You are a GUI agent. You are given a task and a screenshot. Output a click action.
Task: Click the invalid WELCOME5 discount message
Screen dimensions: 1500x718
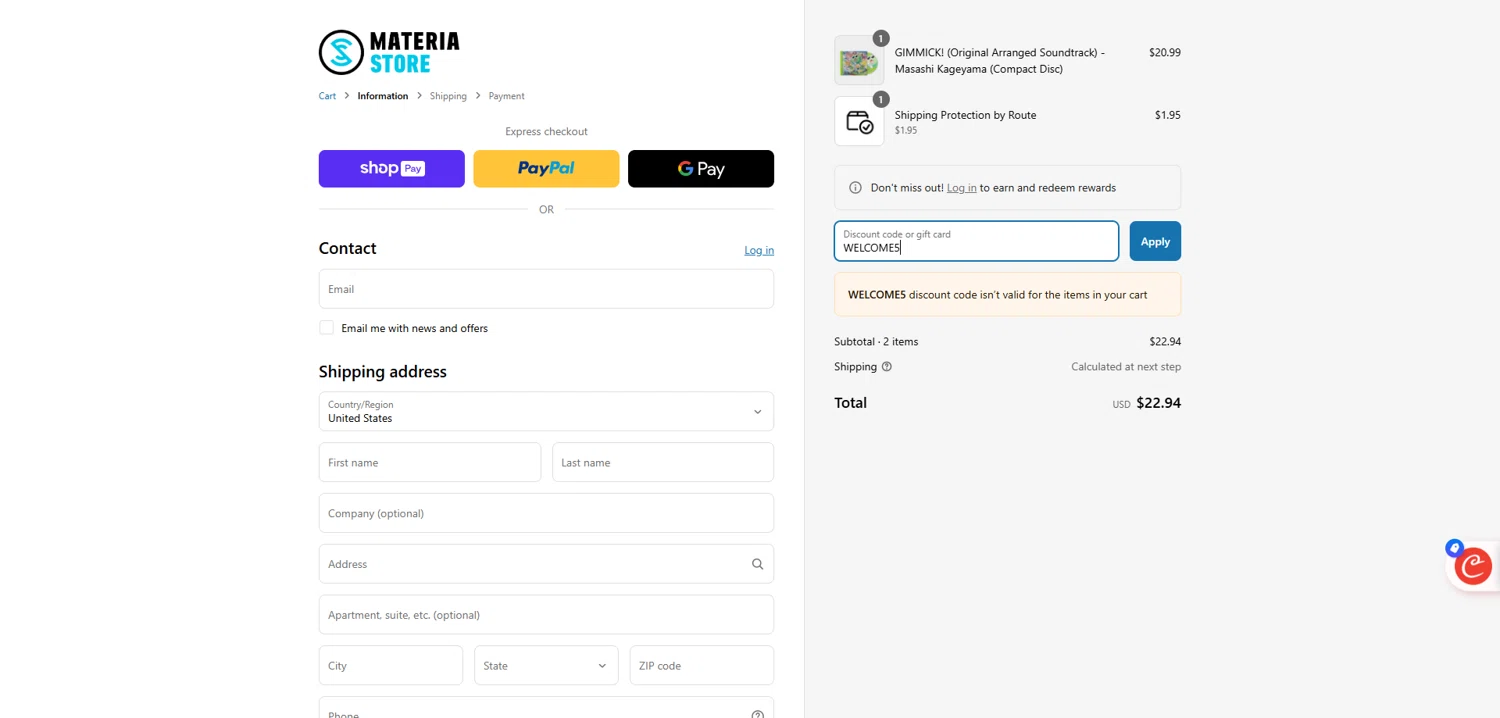1007,295
